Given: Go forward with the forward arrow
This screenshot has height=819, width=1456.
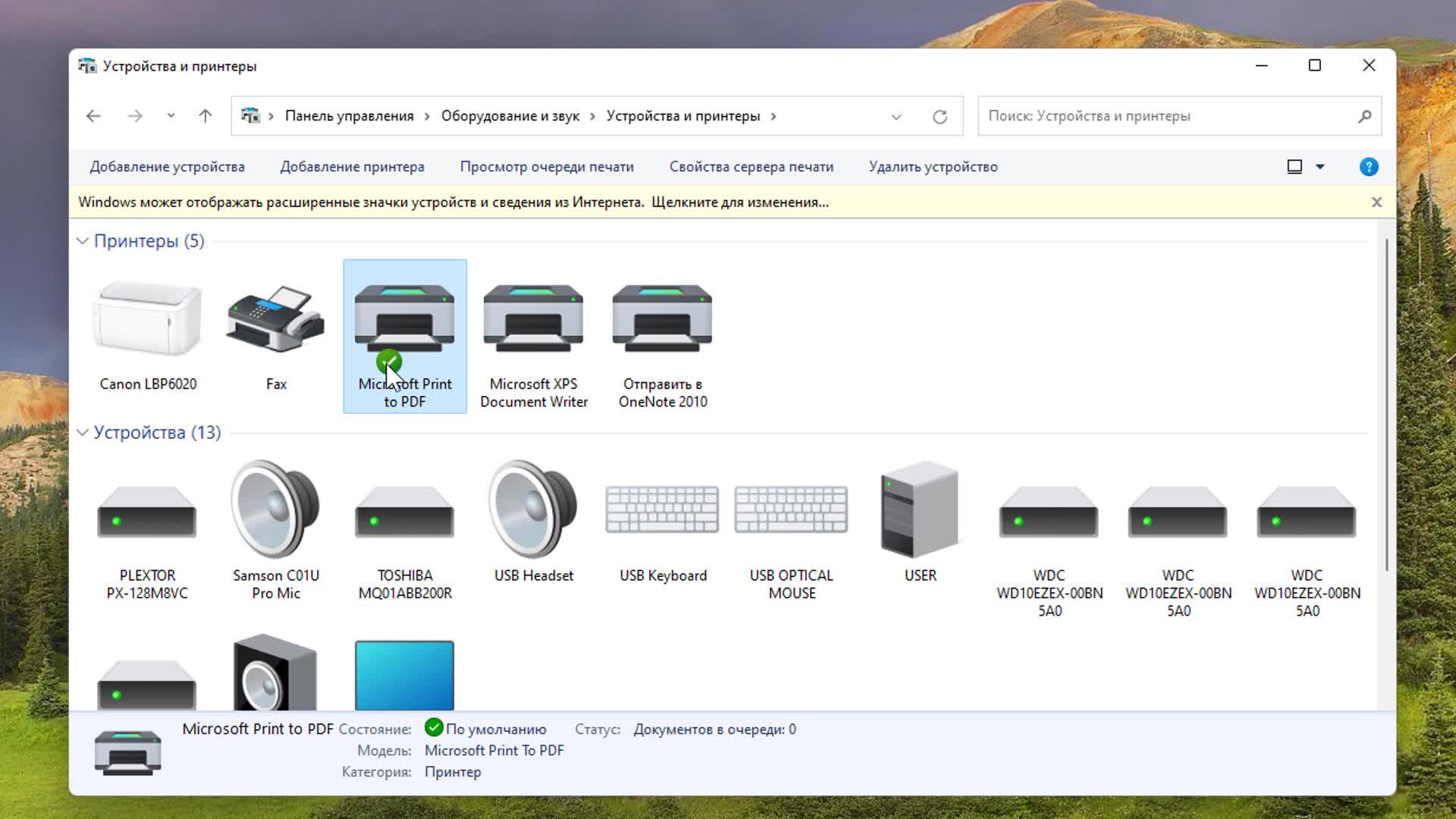Looking at the screenshot, I should [134, 116].
